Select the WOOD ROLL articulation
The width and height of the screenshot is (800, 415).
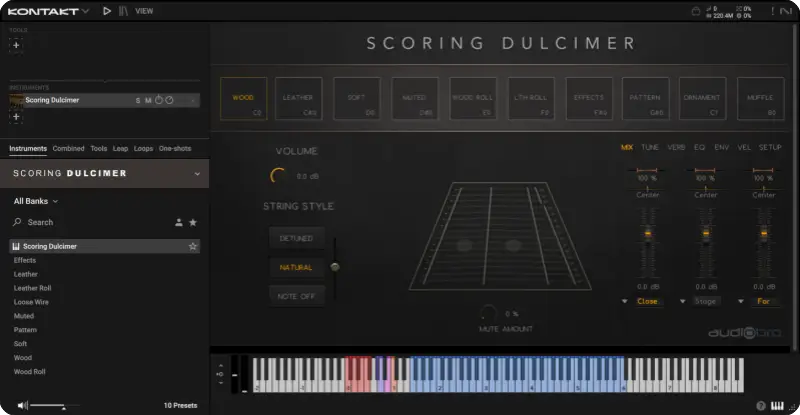(473, 99)
